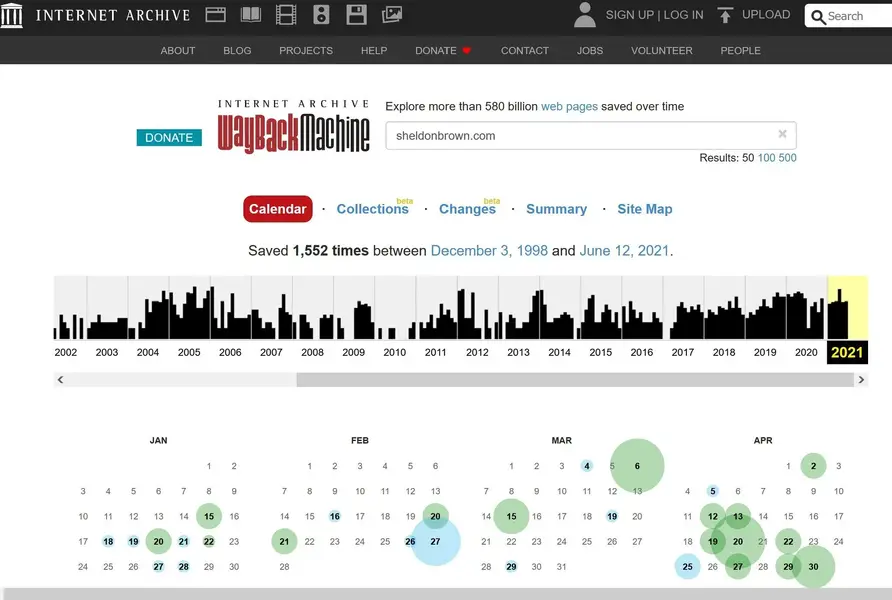Screen dimensions: 892x600
Task: Open the DONATE menu item
Action: (x=436, y=51)
